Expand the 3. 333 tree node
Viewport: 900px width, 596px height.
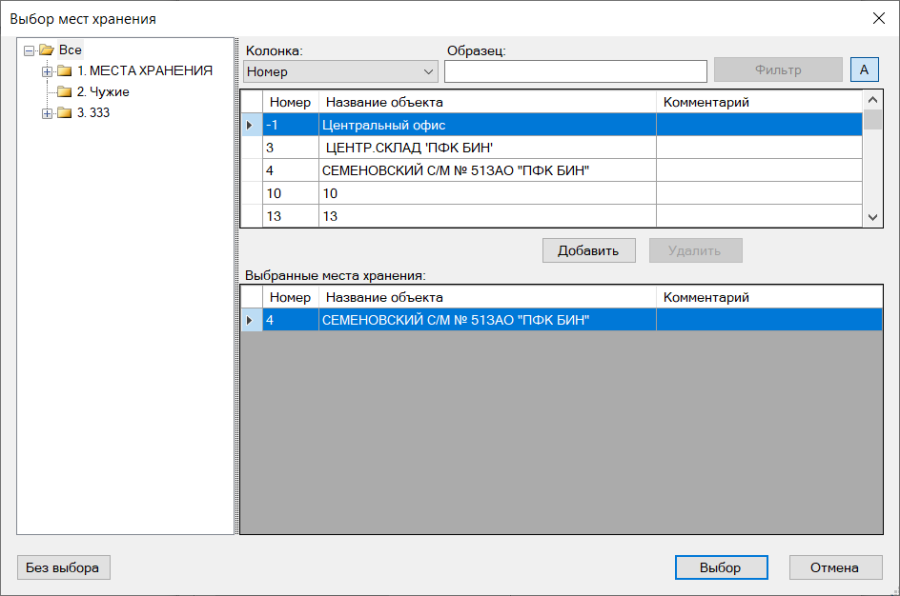[47, 113]
